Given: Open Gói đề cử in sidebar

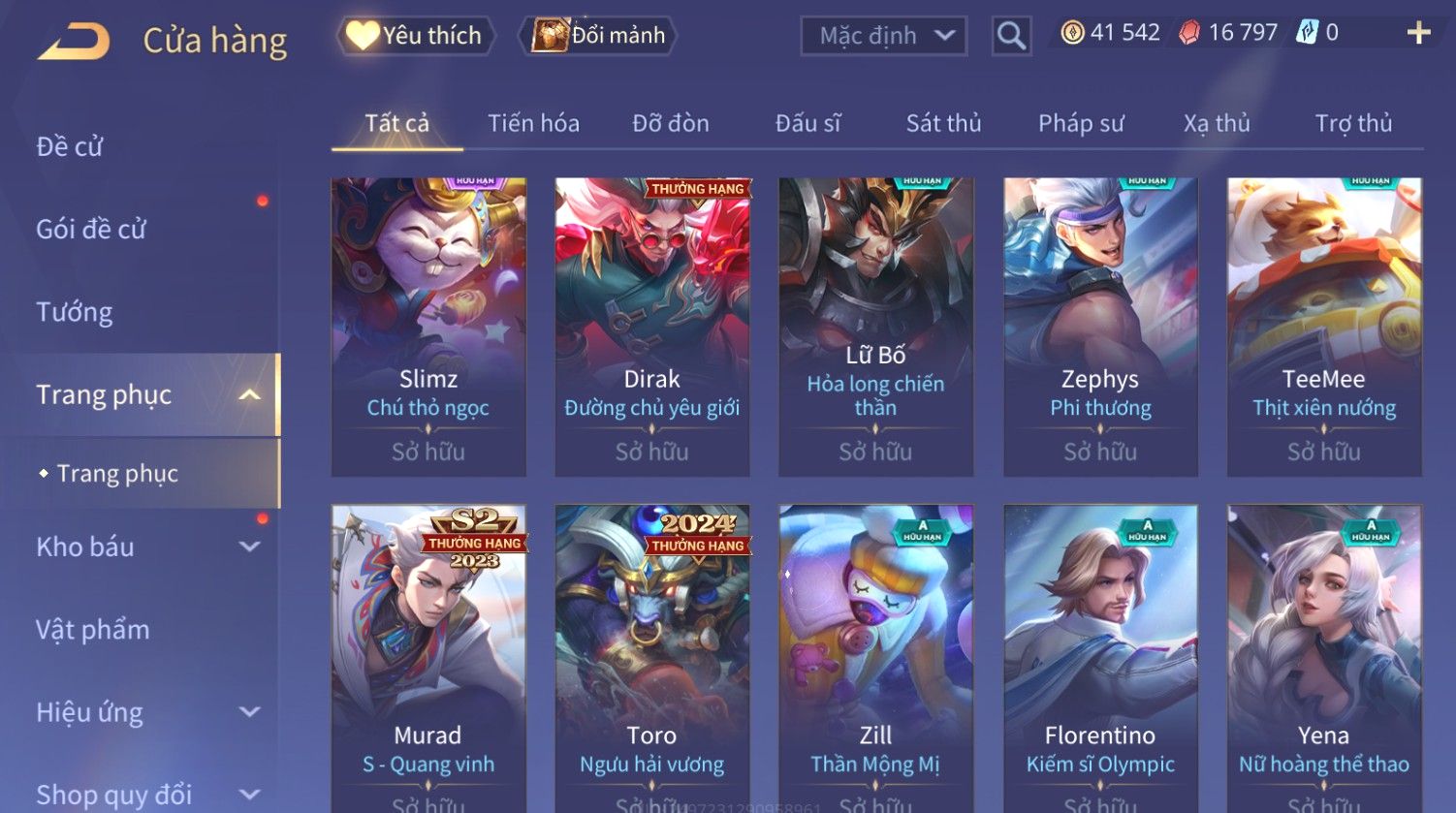Looking at the screenshot, I should pos(91,230).
